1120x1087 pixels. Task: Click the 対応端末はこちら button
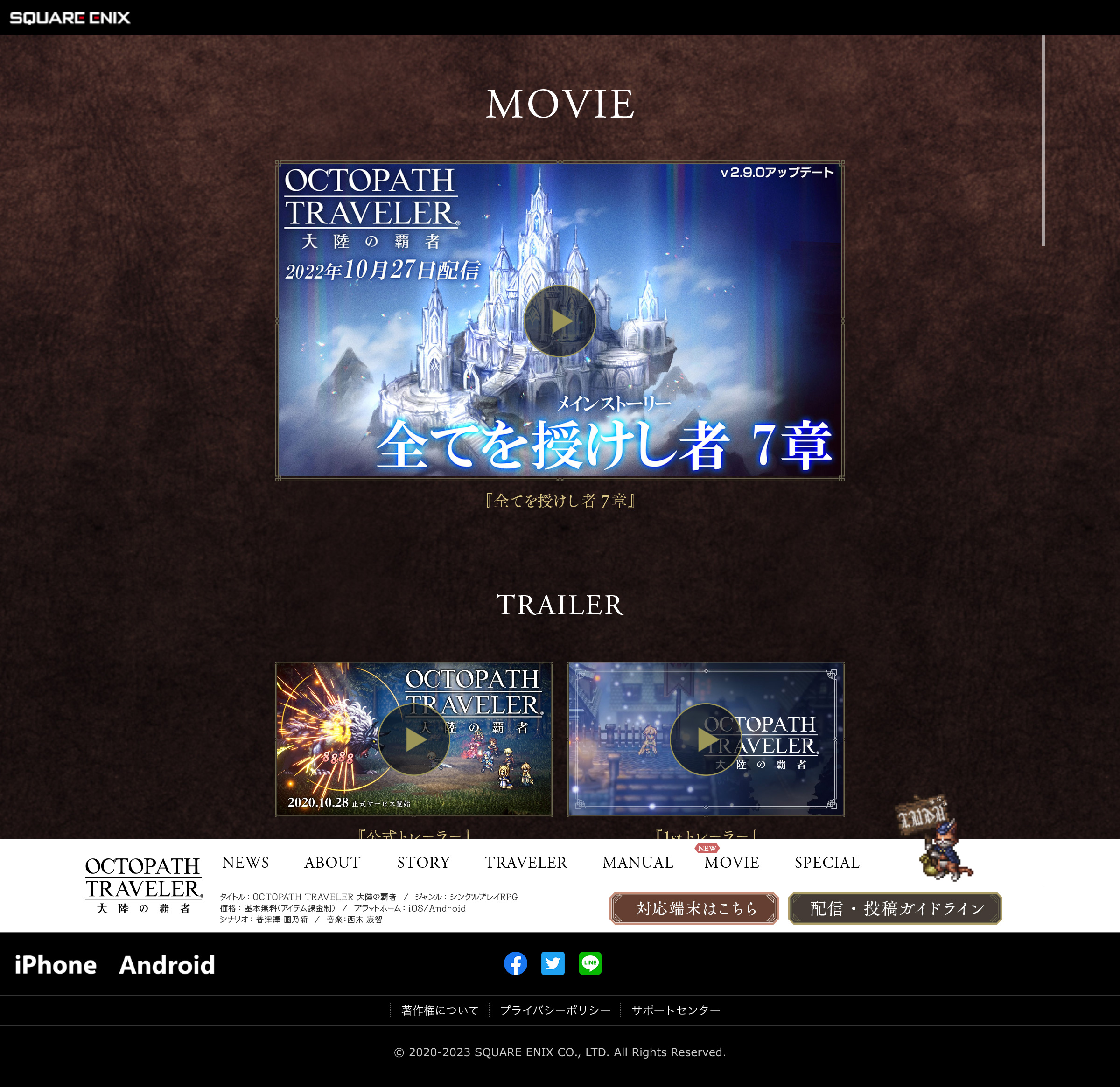coord(694,908)
